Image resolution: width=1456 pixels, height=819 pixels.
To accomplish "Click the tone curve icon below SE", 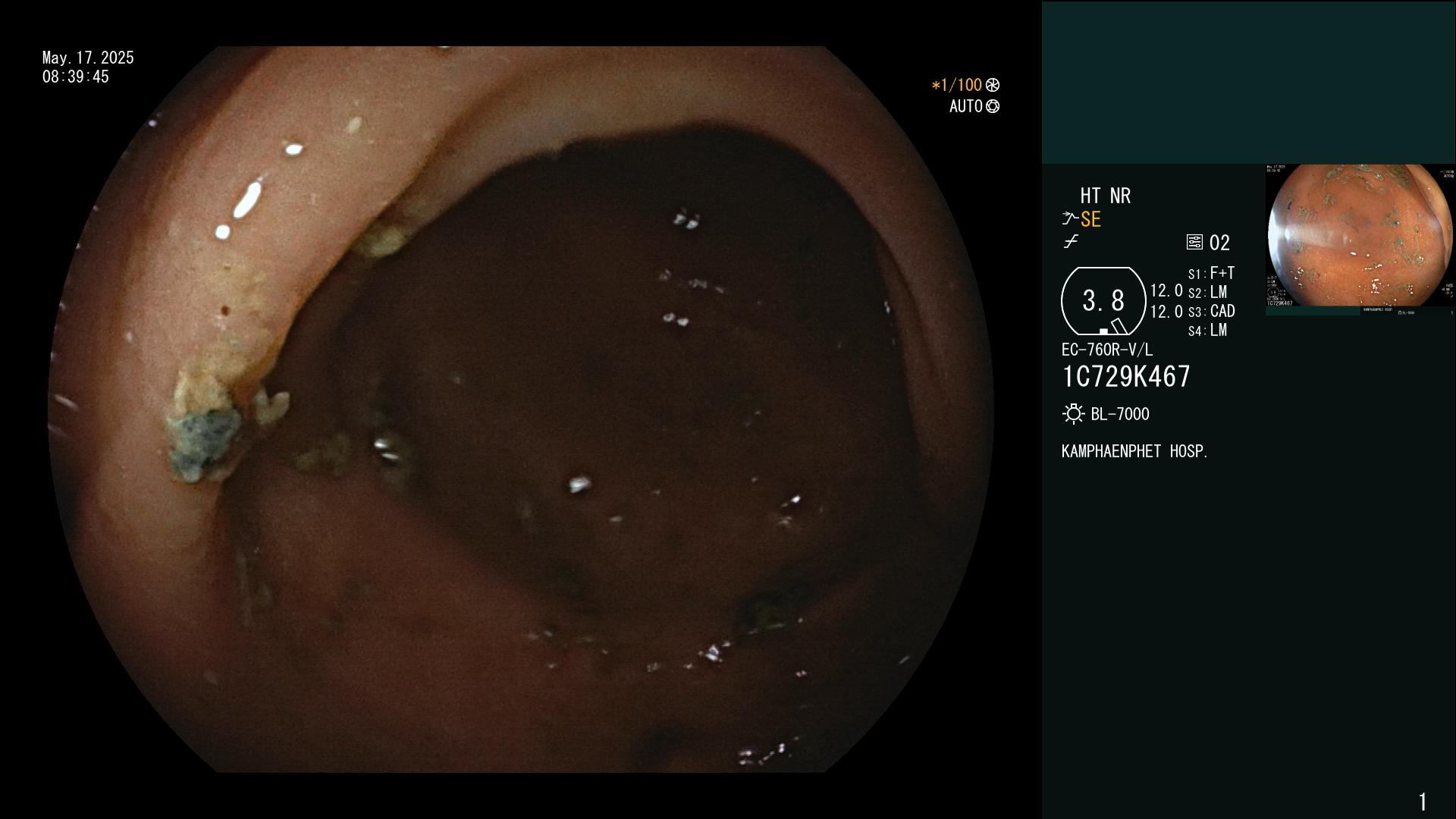I will (1071, 242).
